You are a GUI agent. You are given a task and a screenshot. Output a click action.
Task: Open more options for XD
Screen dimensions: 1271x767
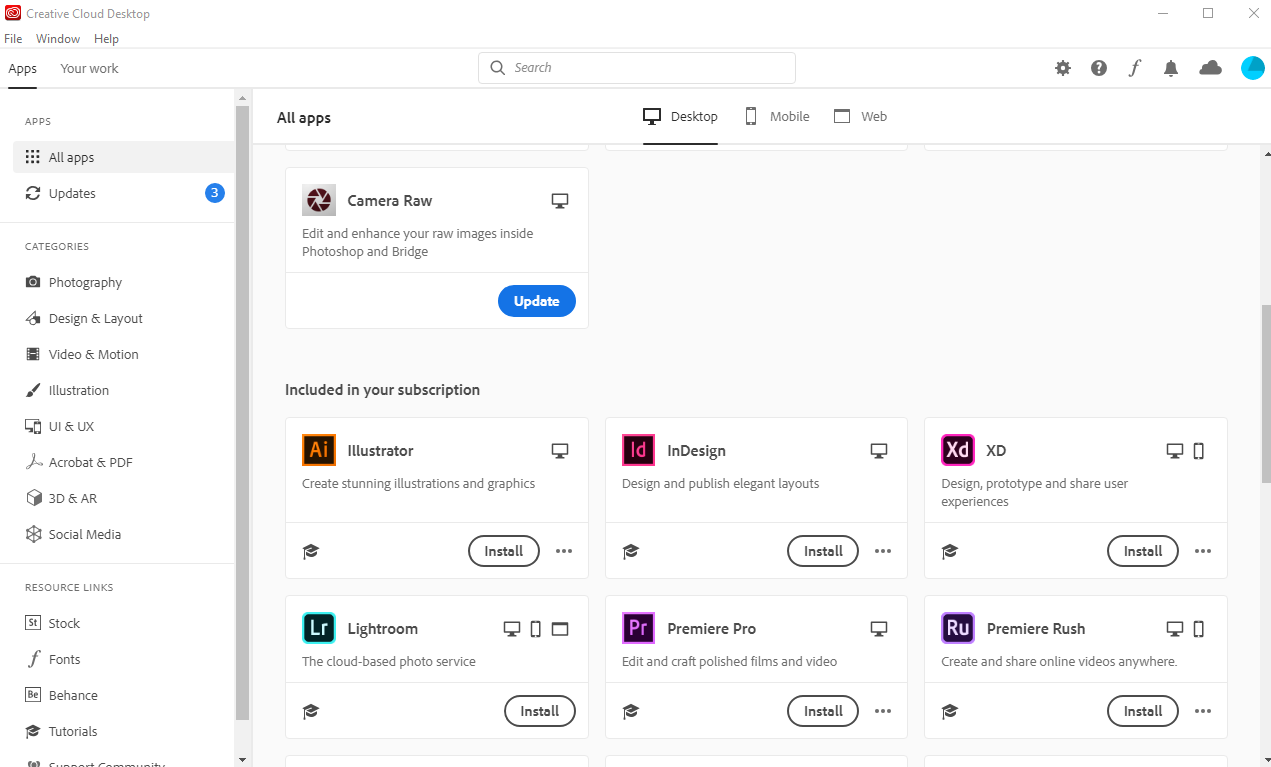coord(1203,551)
